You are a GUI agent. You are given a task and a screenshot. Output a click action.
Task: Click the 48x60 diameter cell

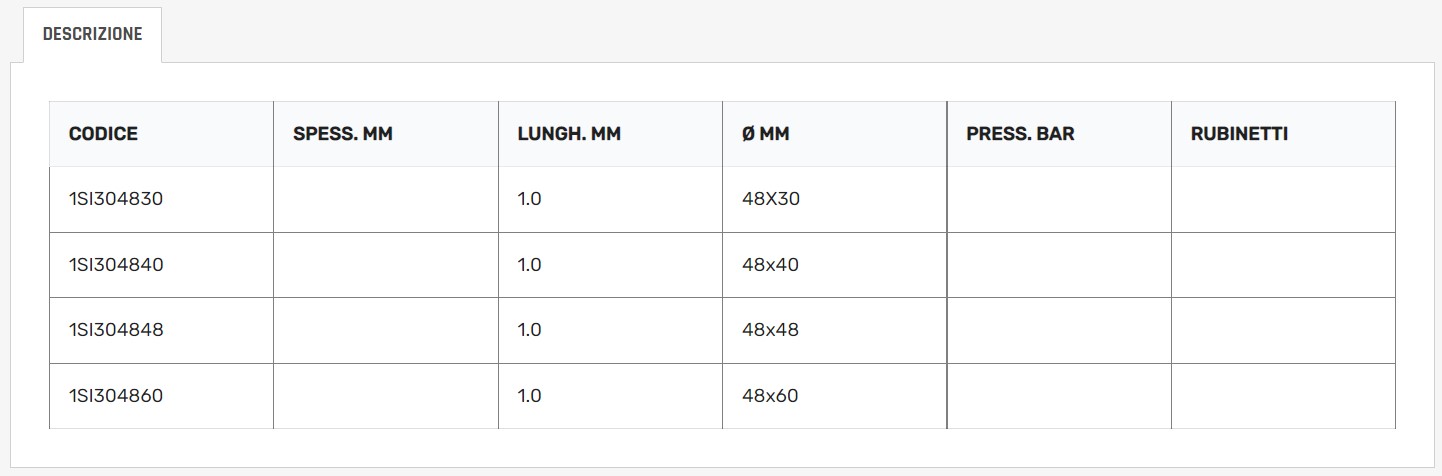tap(770, 396)
